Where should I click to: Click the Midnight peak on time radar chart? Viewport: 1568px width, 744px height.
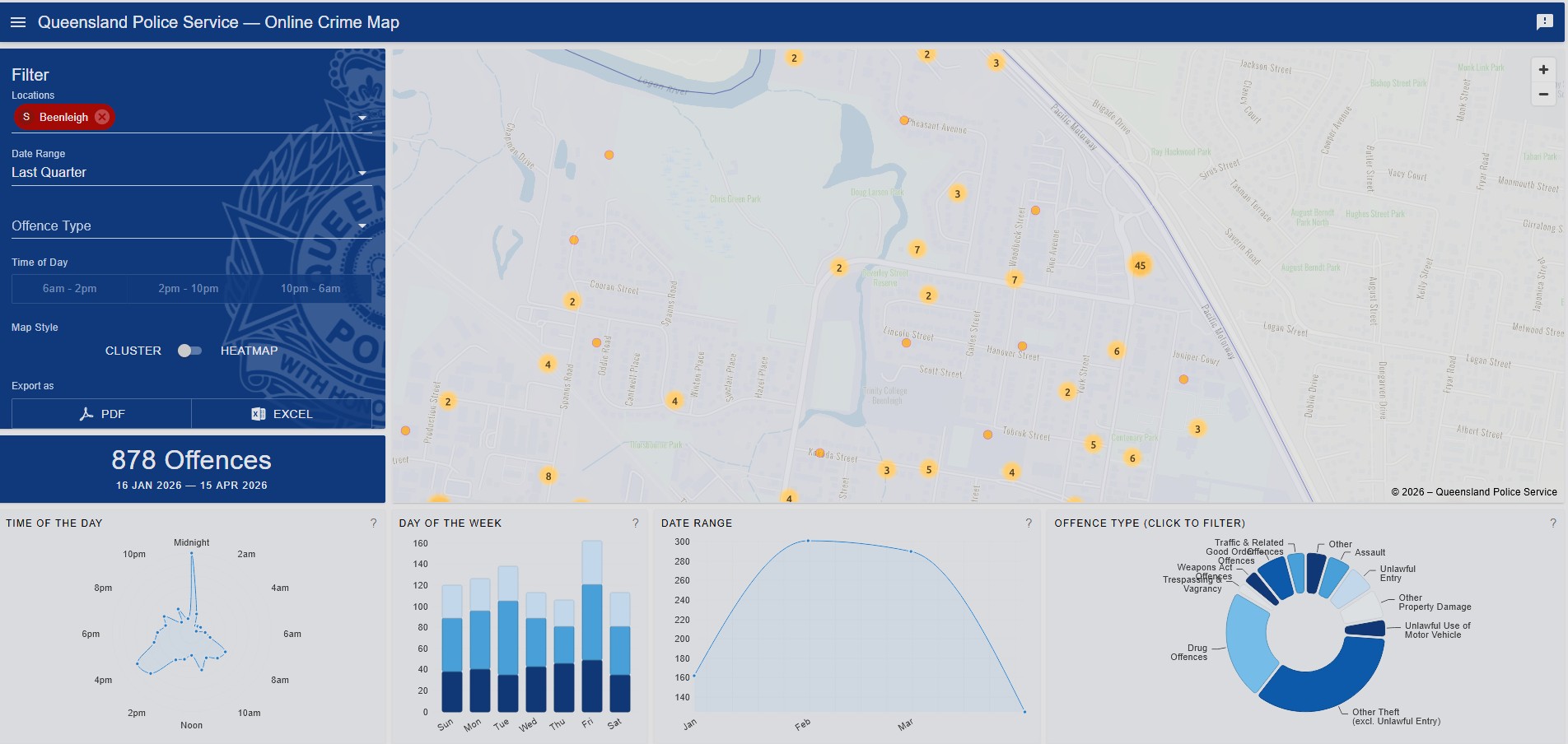pos(192,553)
